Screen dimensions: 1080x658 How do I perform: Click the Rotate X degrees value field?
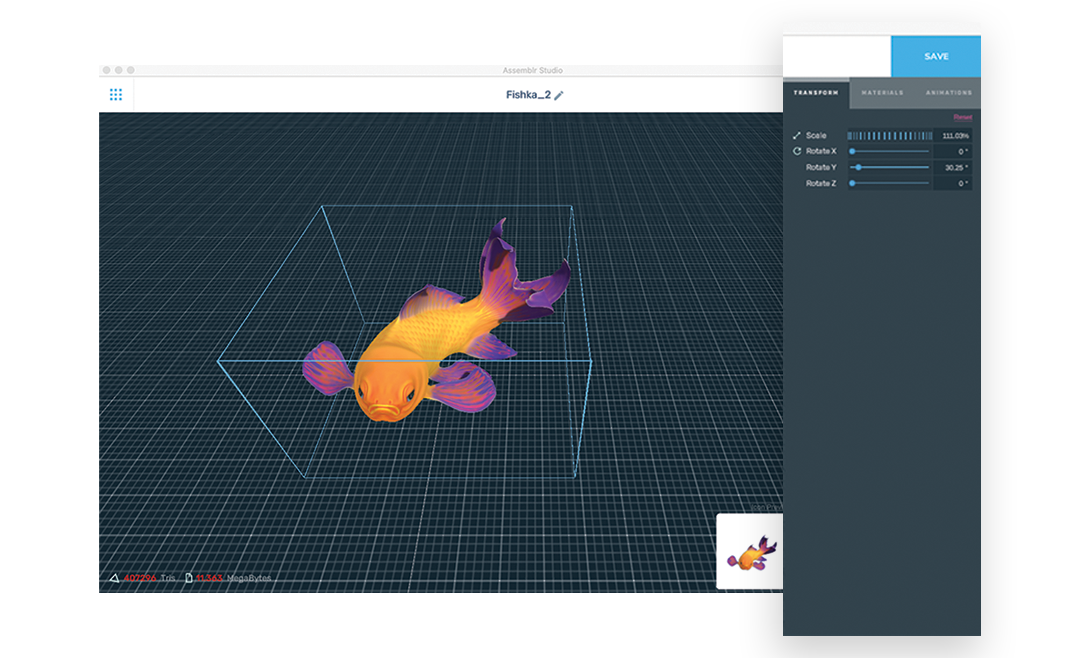[x=953, y=152]
